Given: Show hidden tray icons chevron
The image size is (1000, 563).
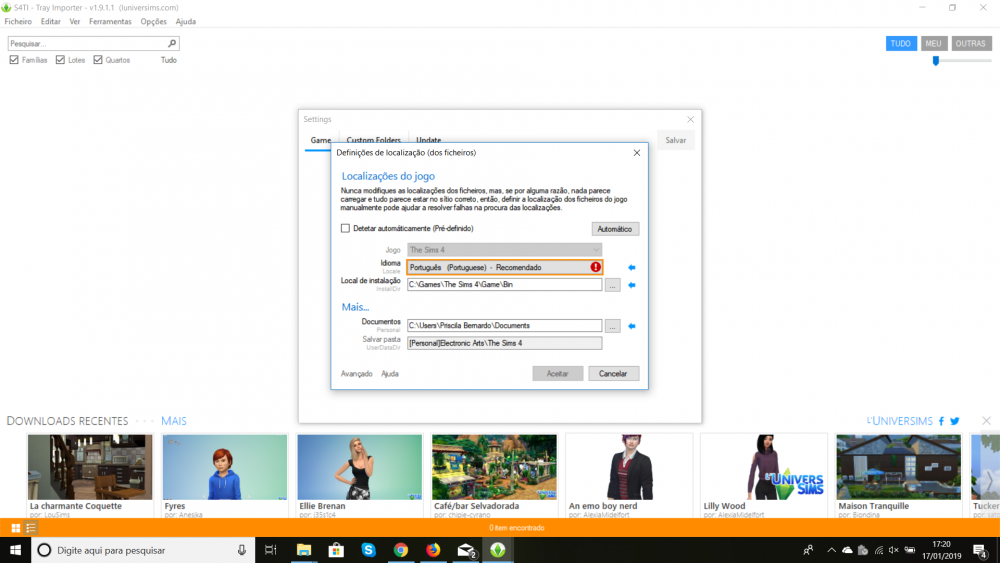Looking at the screenshot, I should click(831, 550).
